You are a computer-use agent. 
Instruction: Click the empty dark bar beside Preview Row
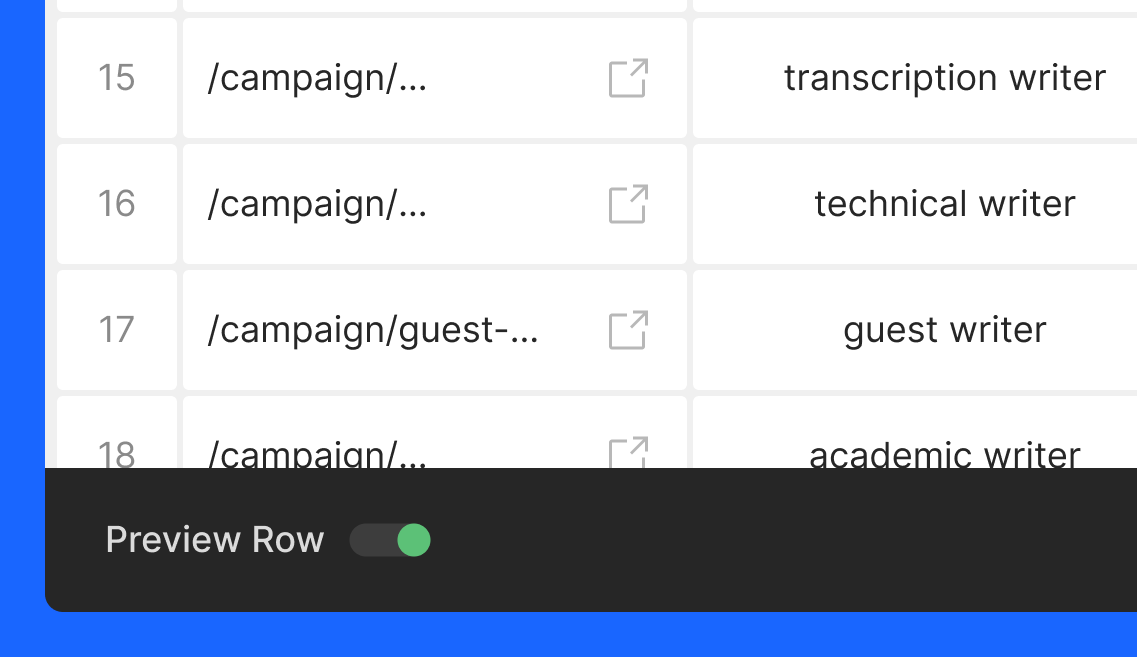coord(783,540)
